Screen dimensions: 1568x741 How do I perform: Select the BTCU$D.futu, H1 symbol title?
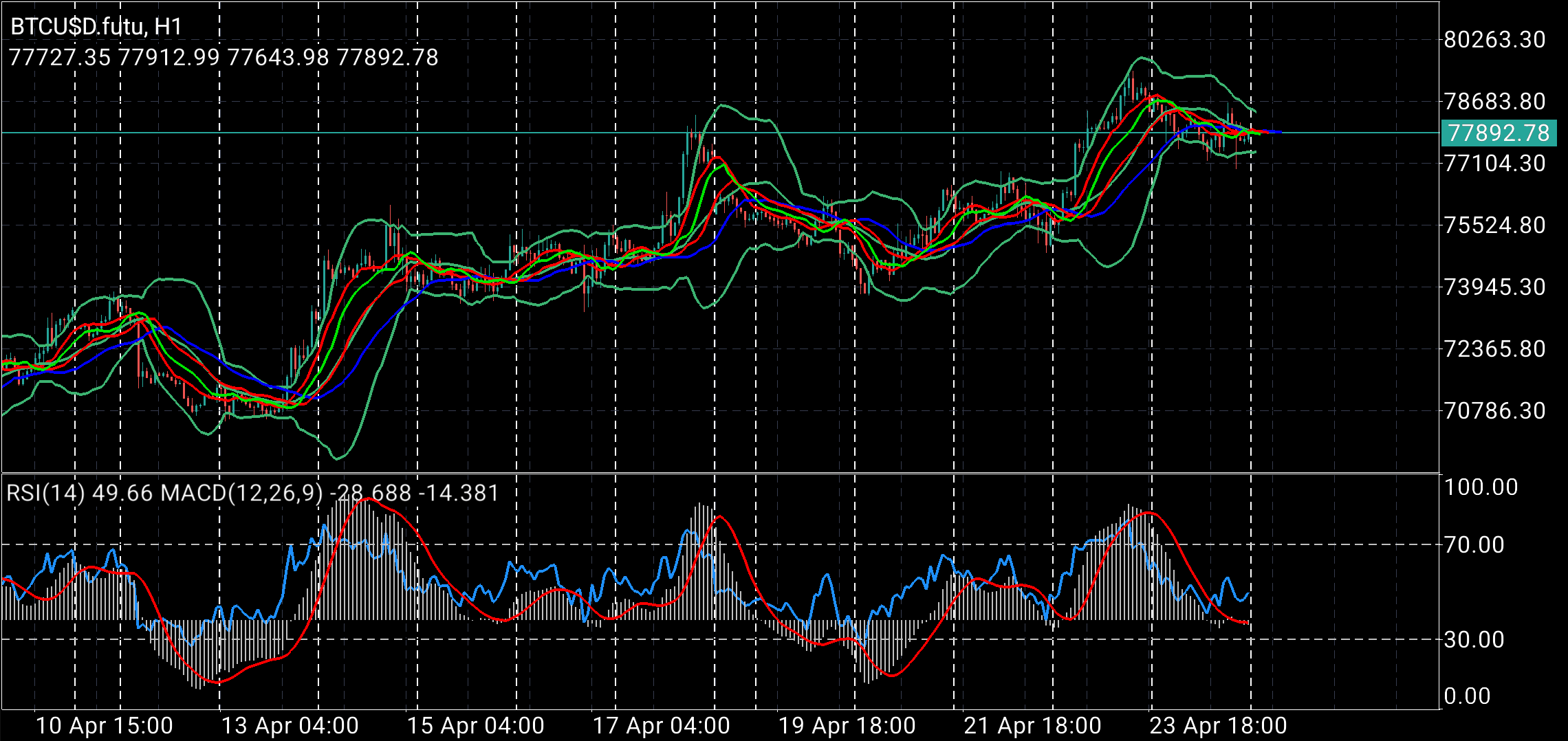click(x=96, y=27)
